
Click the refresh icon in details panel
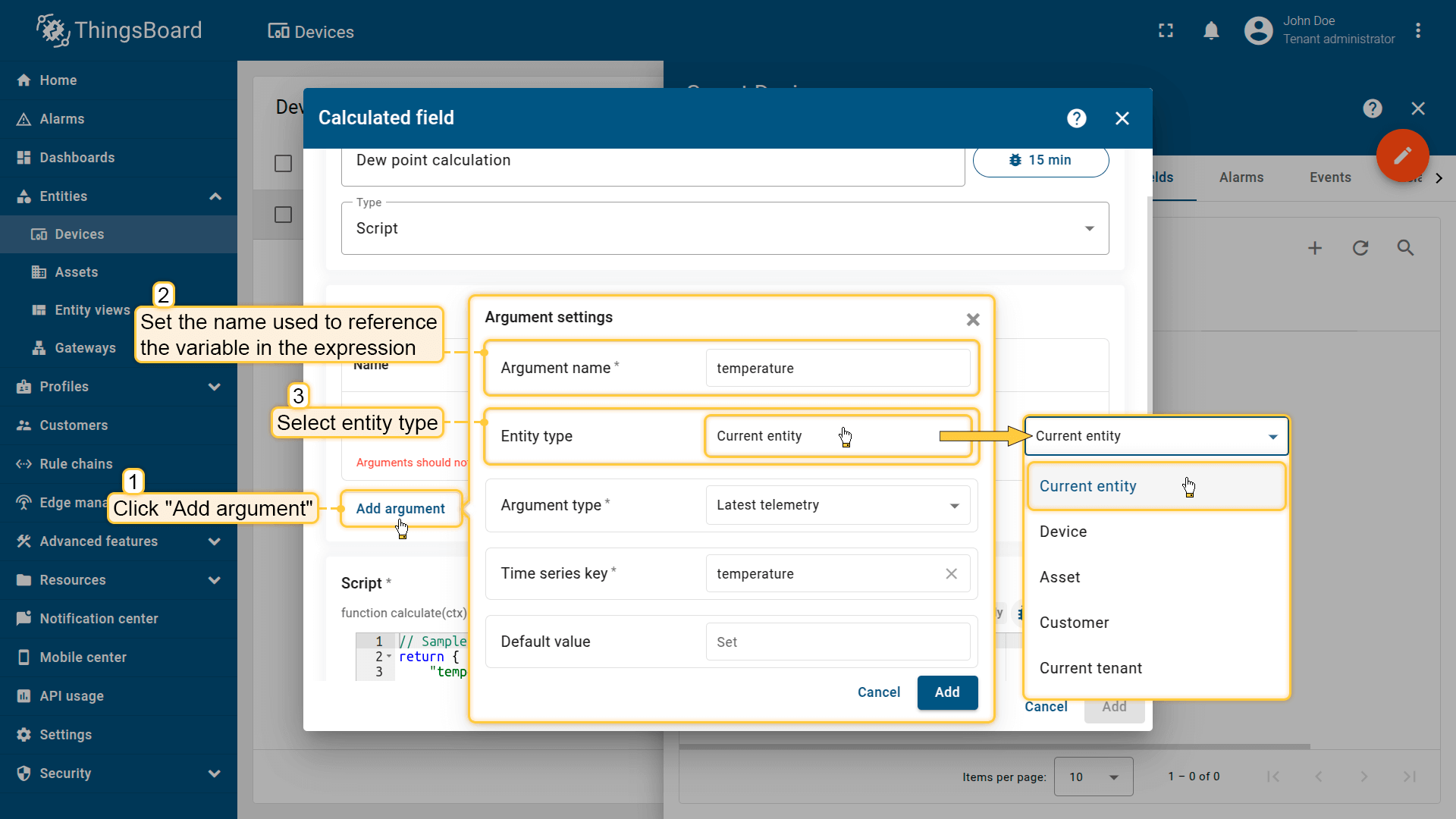1360,248
